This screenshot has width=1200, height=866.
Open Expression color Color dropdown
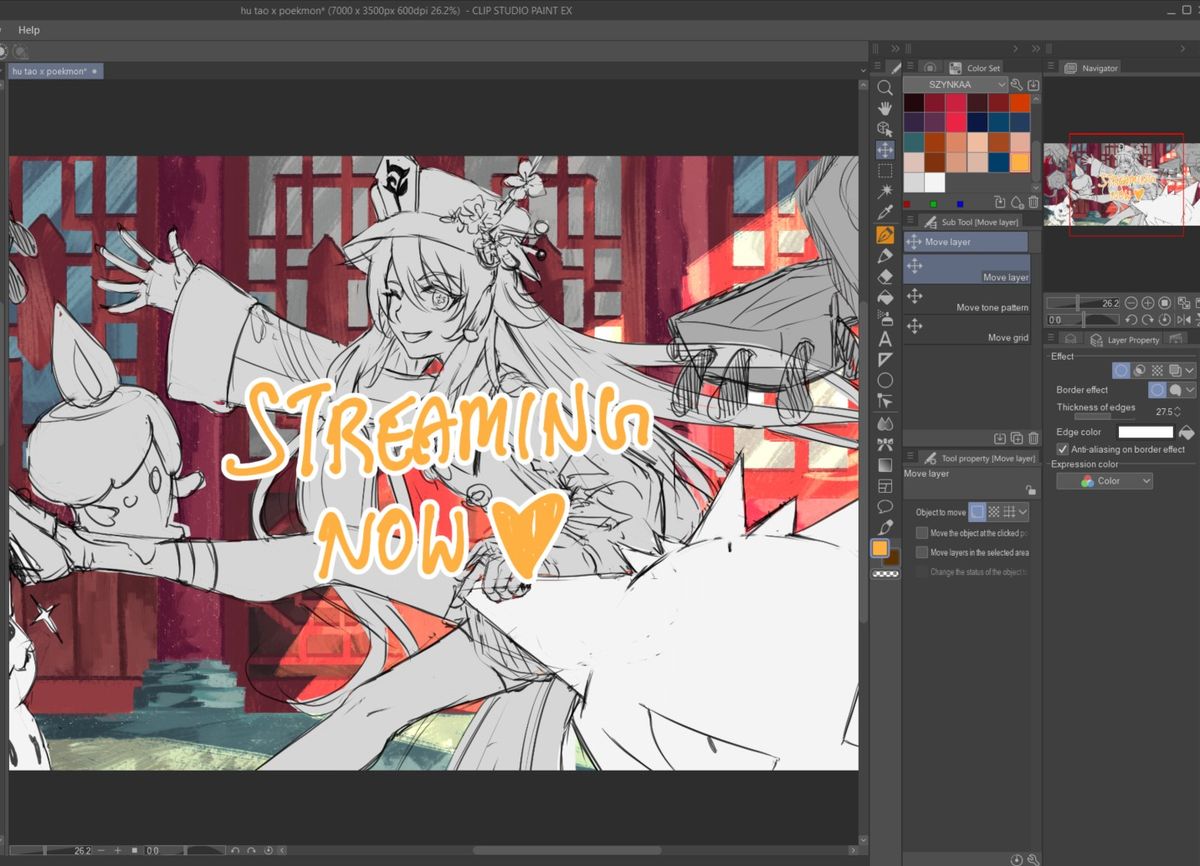click(1104, 481)
